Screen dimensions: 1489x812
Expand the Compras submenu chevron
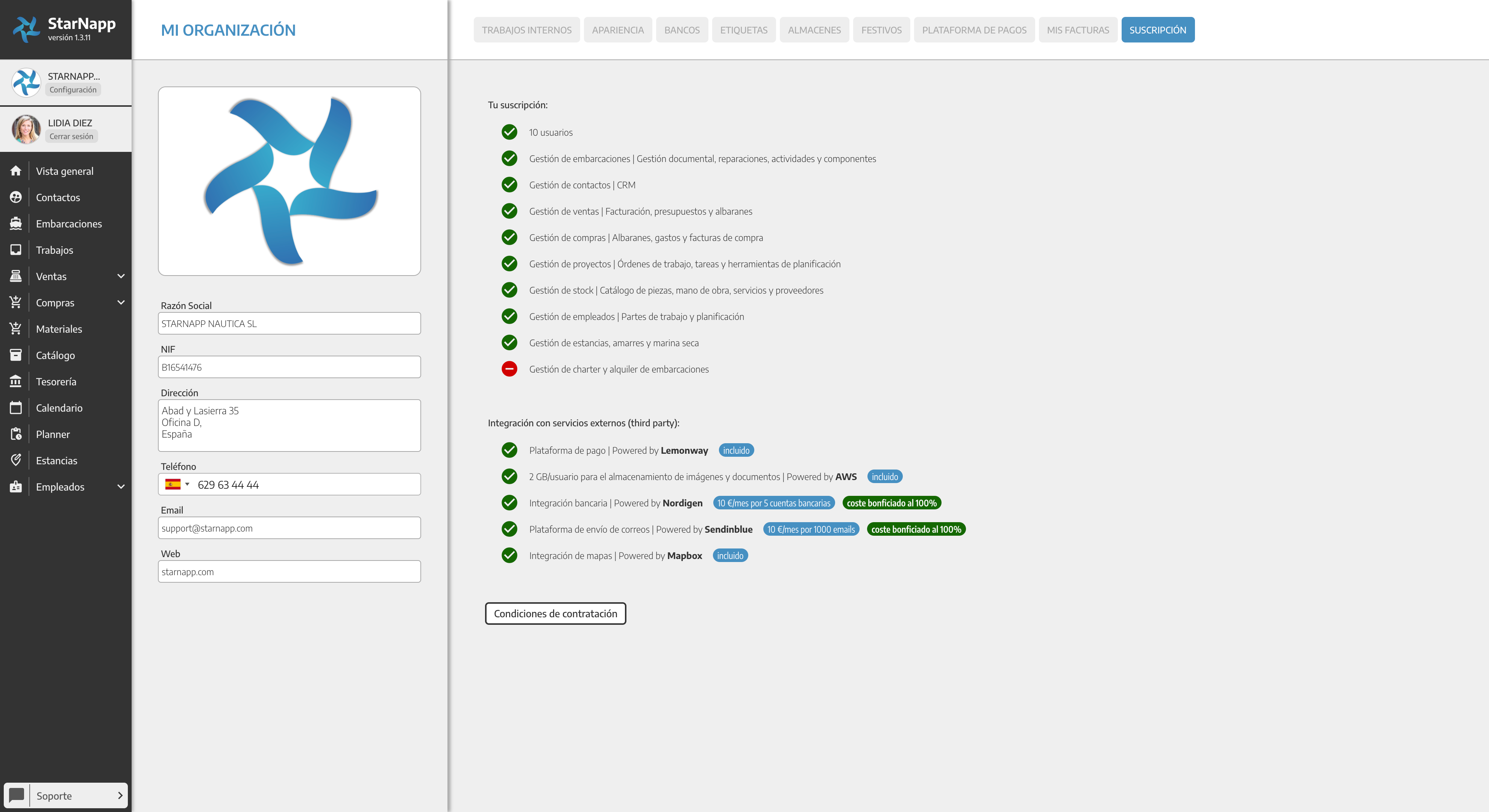point(121,303)
